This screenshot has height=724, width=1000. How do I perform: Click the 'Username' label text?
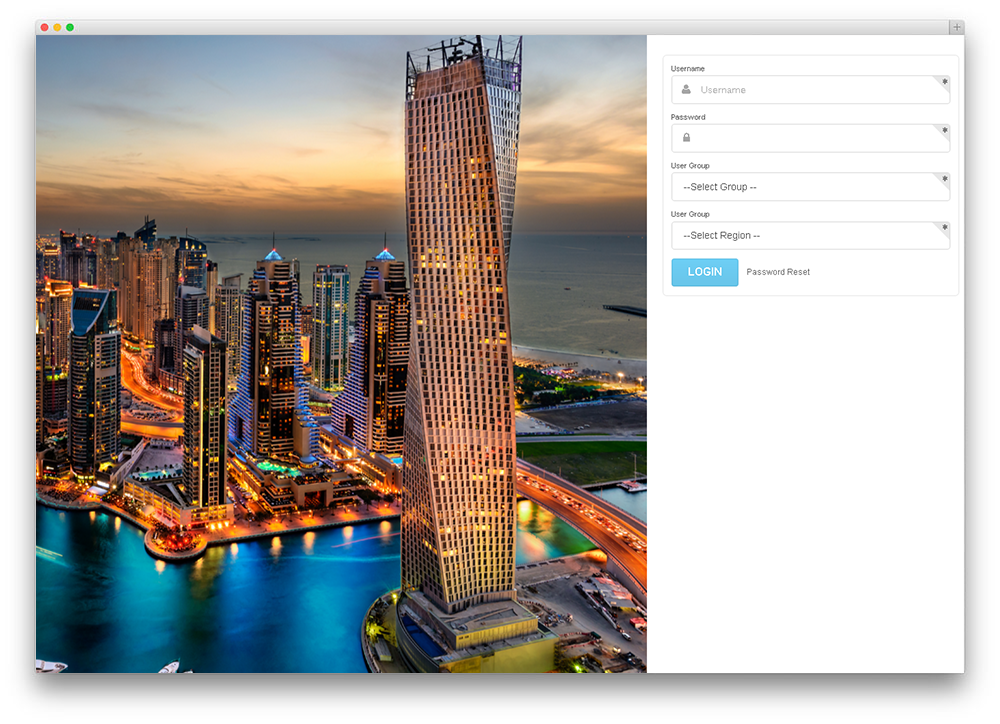click(688, 69)
